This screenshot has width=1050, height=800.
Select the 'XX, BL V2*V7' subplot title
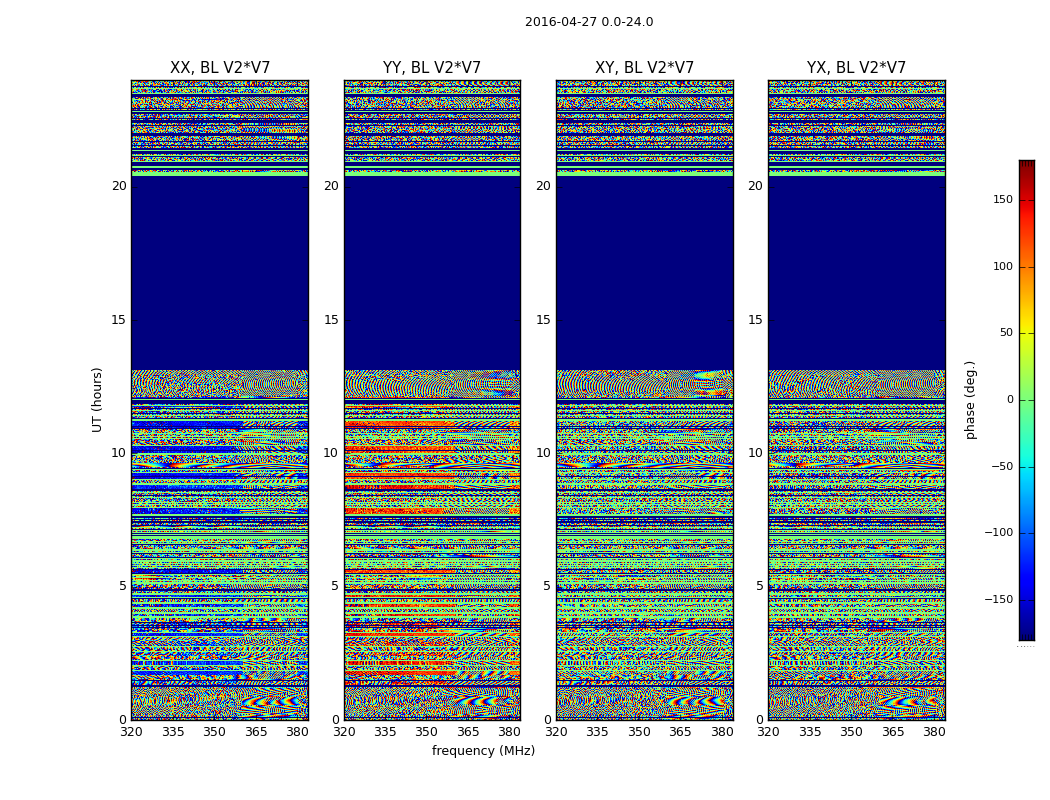[x=220, y=68]
